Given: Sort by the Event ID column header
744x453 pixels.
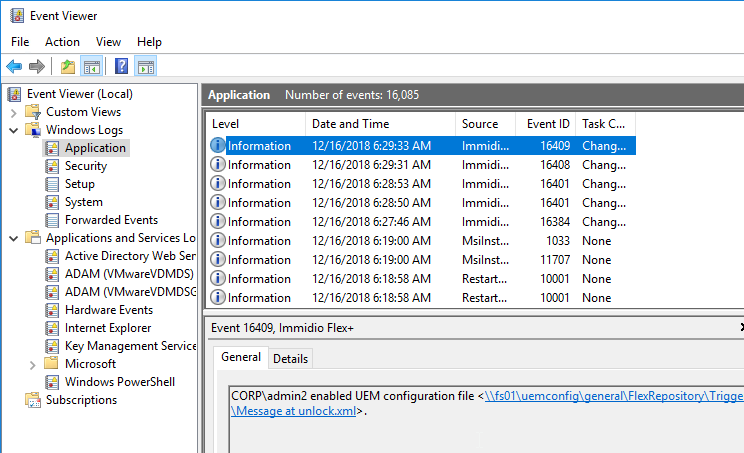Looking at the screenshot, I should pos(545,124).
